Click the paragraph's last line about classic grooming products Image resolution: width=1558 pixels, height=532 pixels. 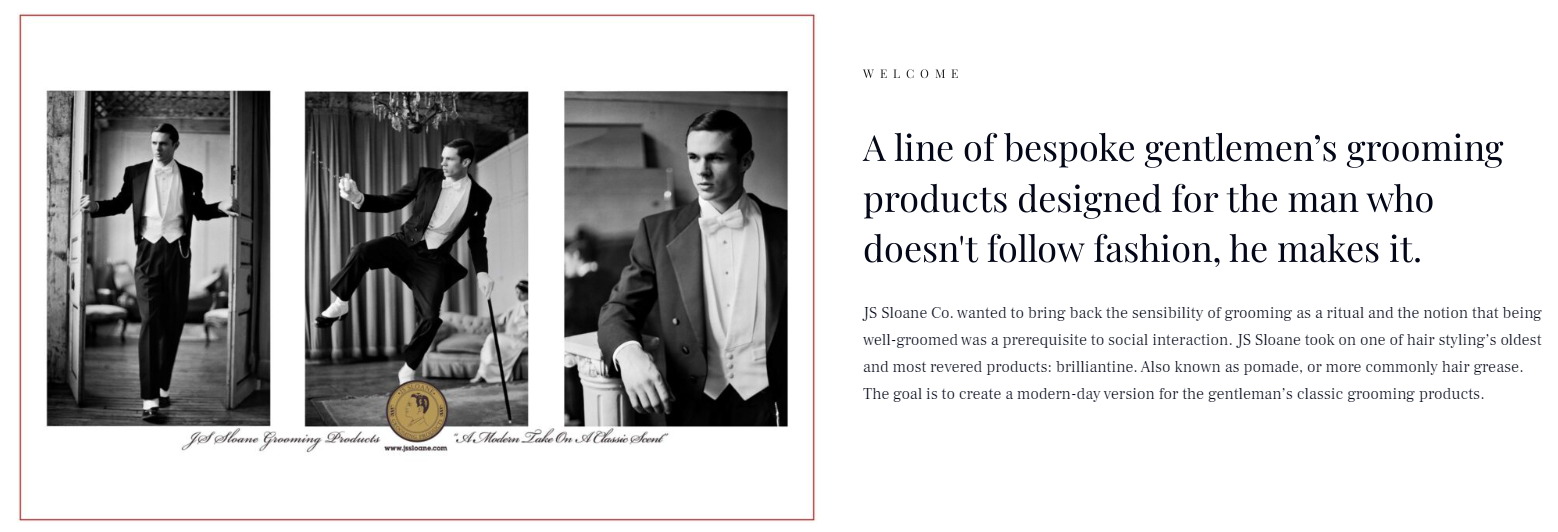pyautogui.click(x=1173, y=394)
